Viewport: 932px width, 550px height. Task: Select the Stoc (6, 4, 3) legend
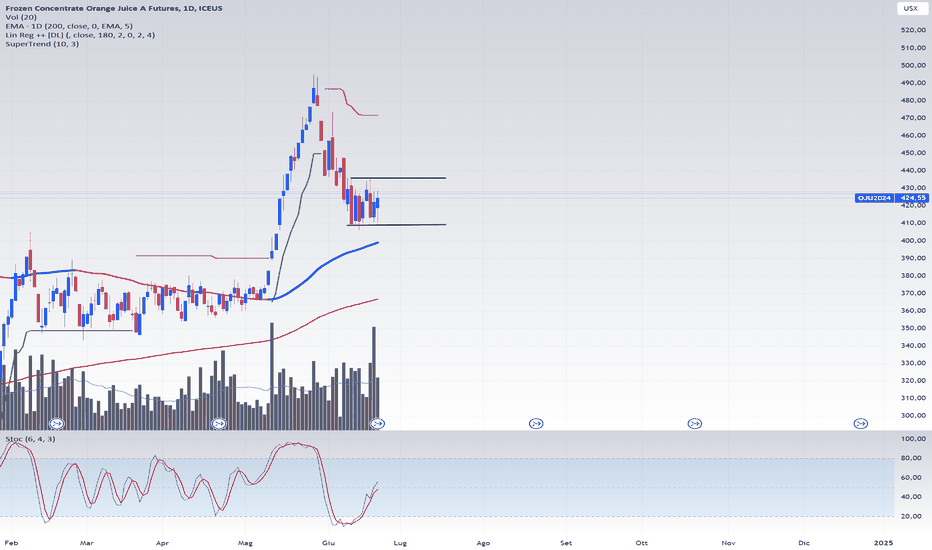(x=30, y=439)
